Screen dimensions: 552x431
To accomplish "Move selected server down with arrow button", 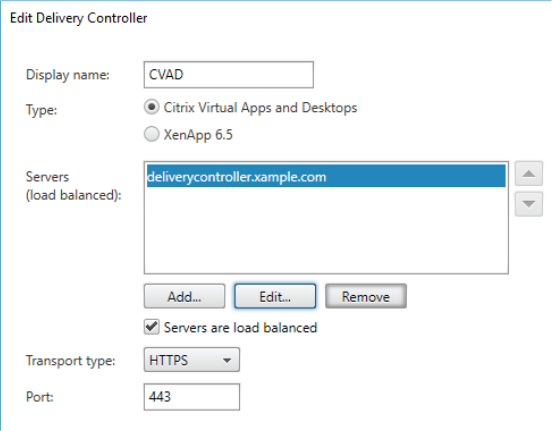I will point(528,204).
